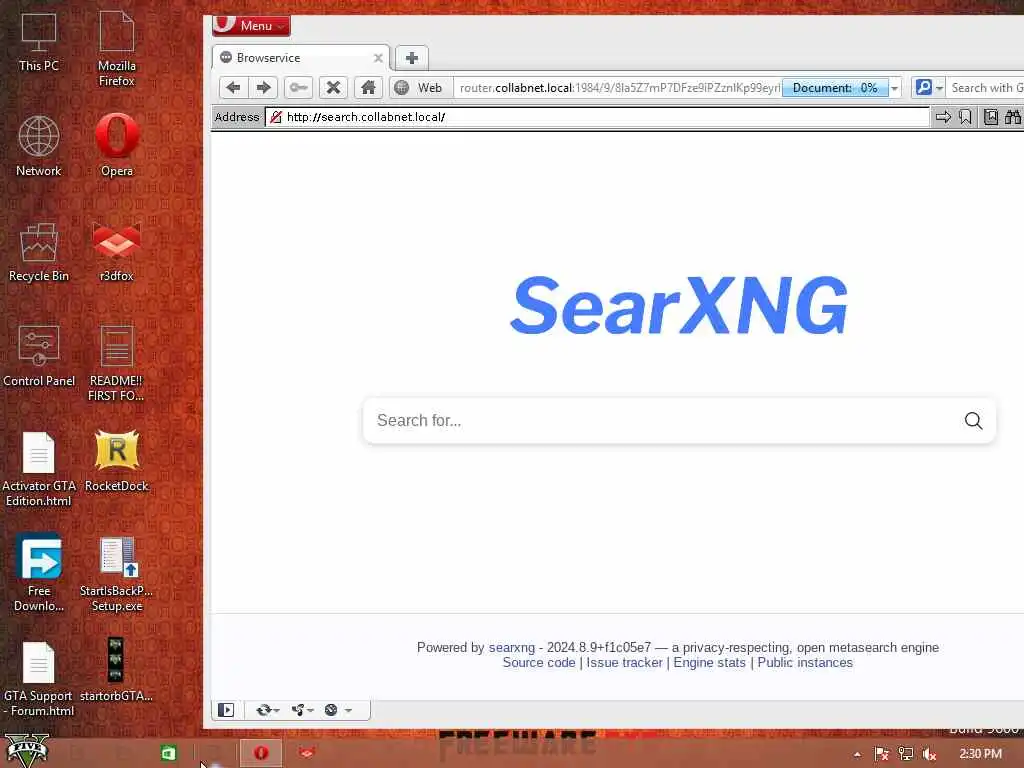Viewport: 1024px width, 768px height.
Task: Click the binoculars find icon
Action: click(x=1013, y=117)
